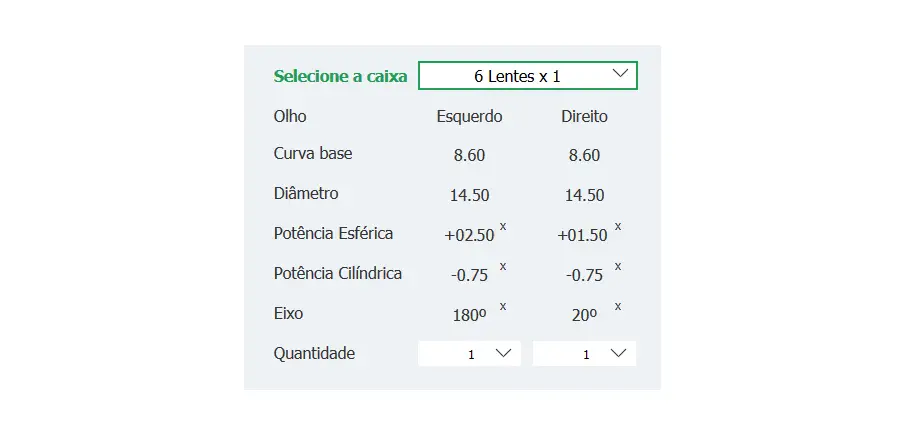Click the right eye +01.50 spherical value
The image size is (904, 435).
pyautogui.click(x=582, y=236)
